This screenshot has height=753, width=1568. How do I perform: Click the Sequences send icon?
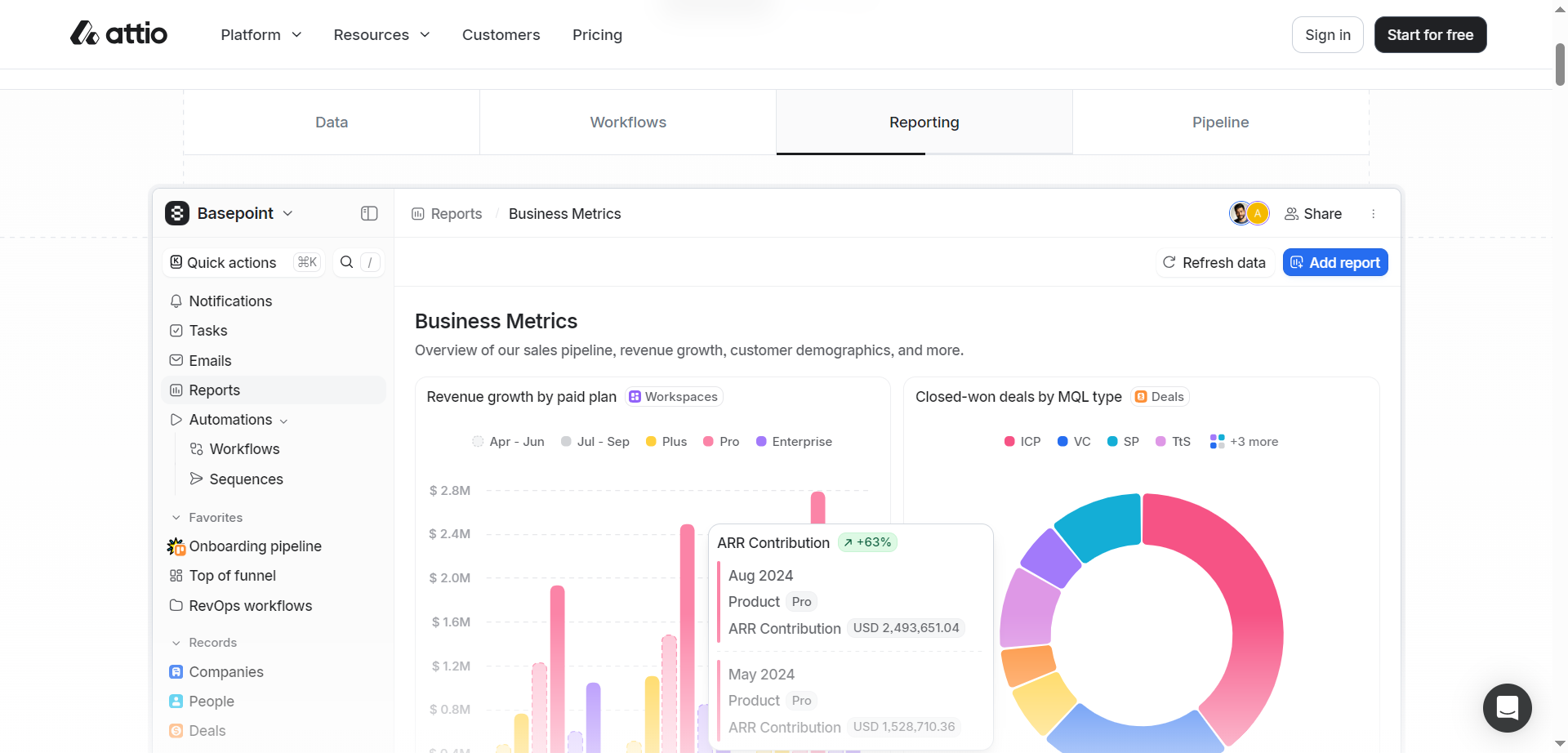click(x=196, y=479)
